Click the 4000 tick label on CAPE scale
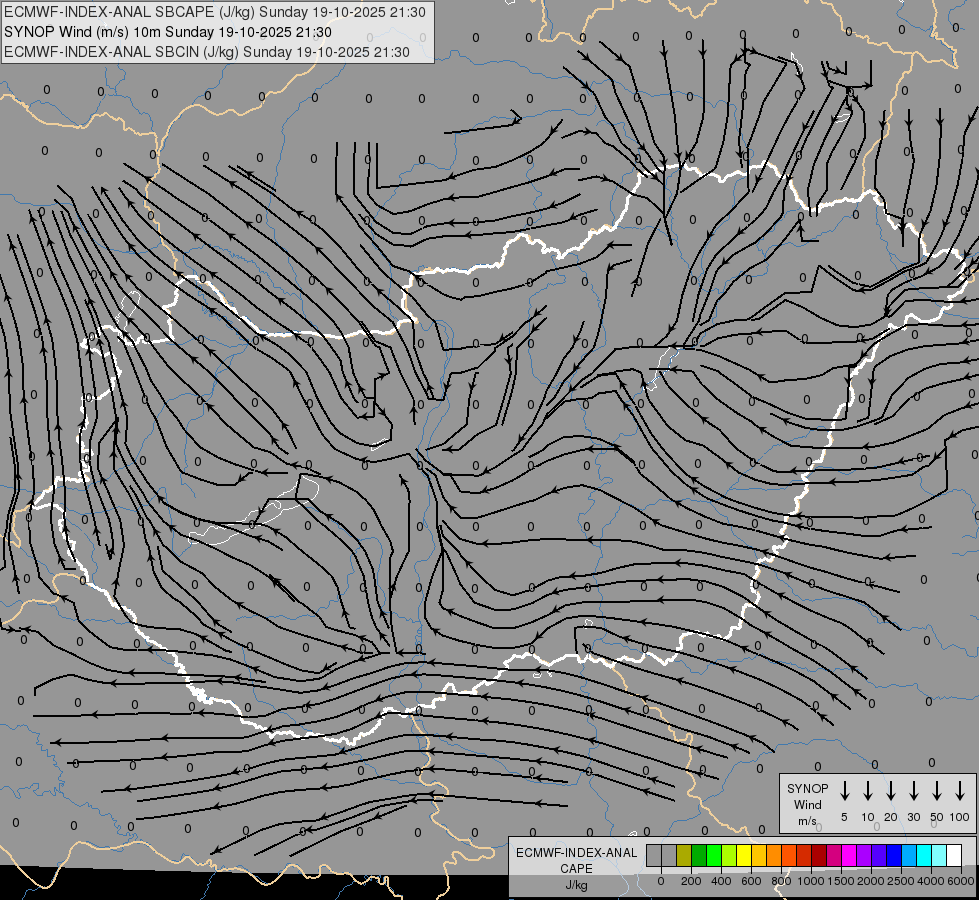 point(931,881)
